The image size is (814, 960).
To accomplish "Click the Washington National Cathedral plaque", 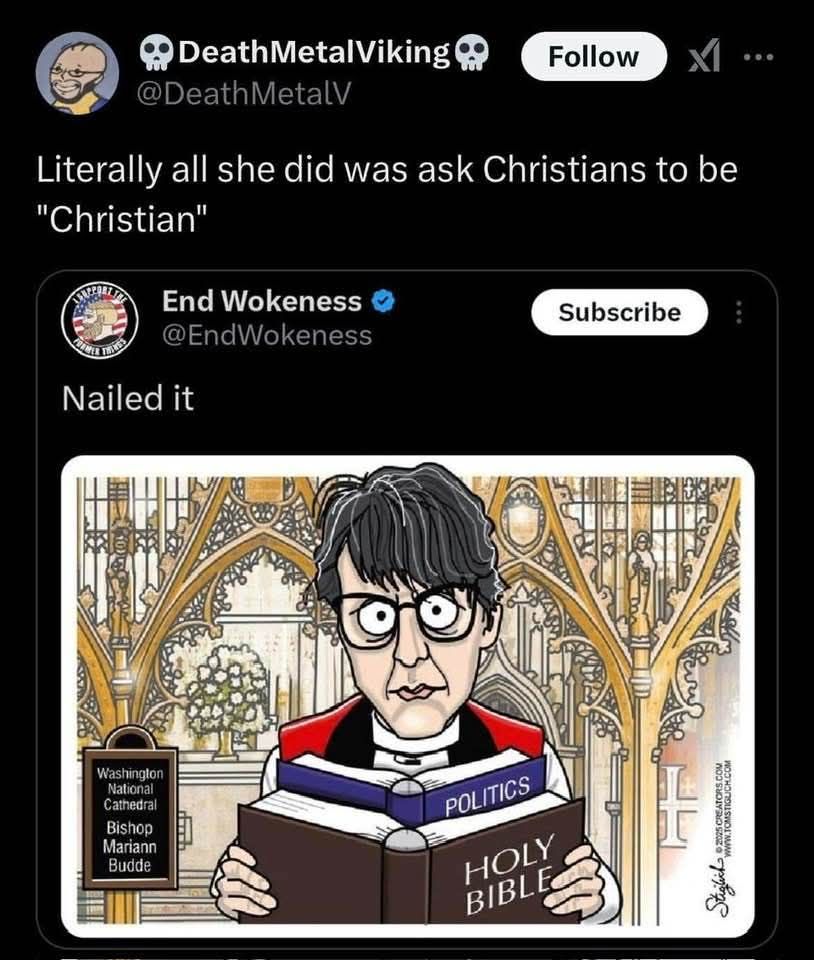I will pyautogui.click(x=130, y=816).
